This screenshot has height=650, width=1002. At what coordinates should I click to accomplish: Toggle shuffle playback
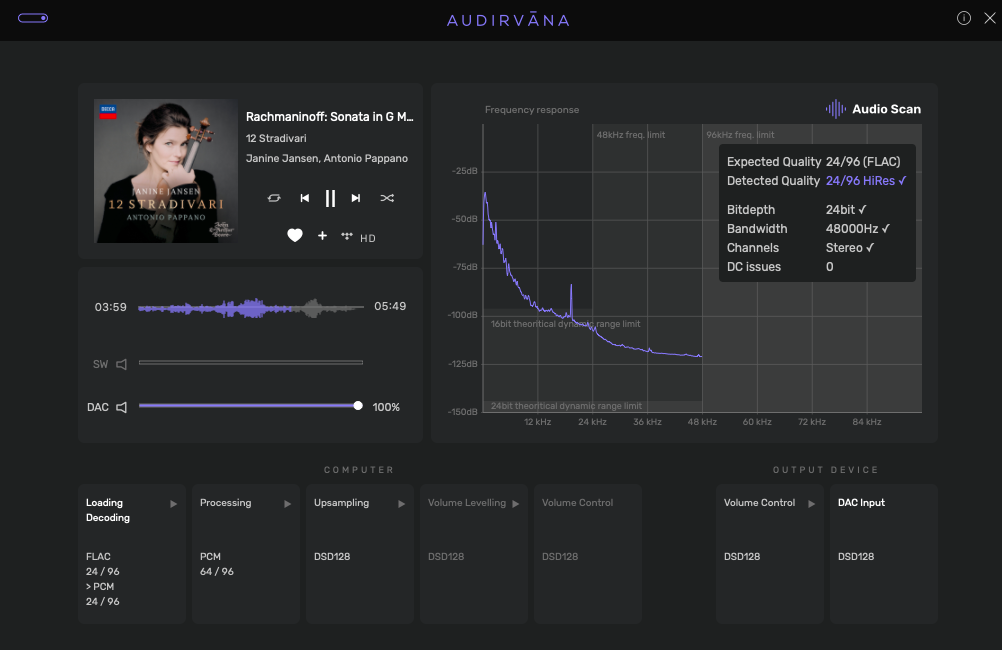(x=387, y=198)
